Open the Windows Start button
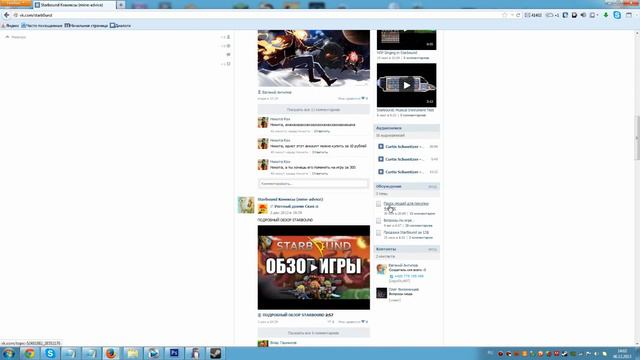640x360 pixels. pos(9,353)
